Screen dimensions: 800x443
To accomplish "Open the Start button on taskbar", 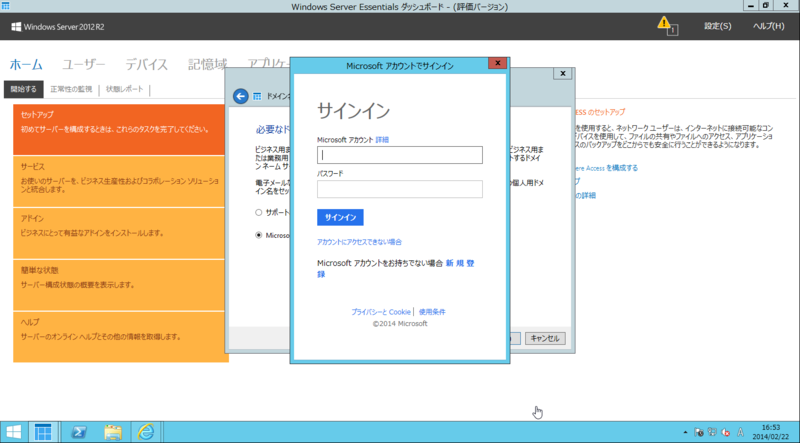I will (x=14, y=432).
